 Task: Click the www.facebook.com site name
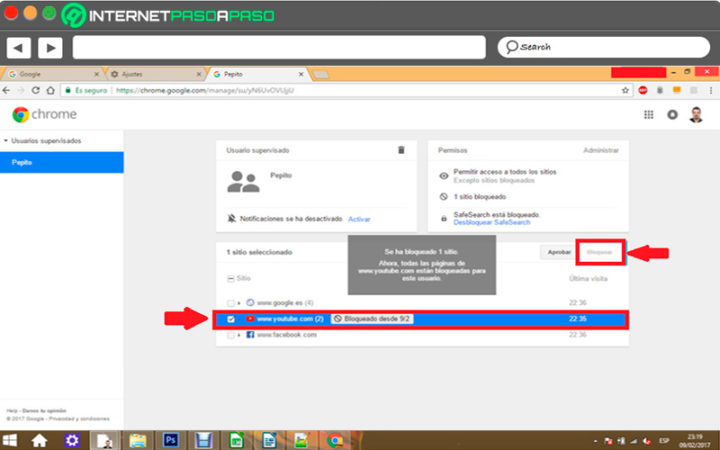(287, 335)
